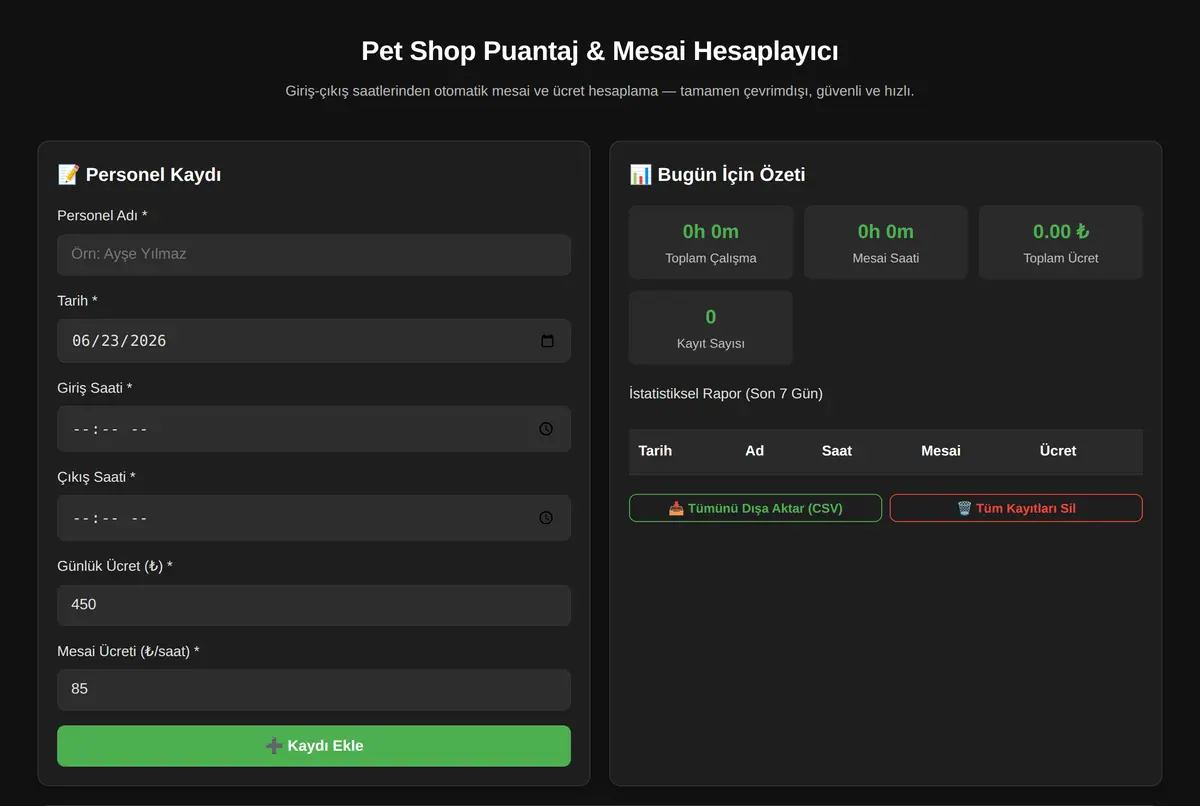Click the Kayıt Sayısı summary card
1200x806 pixels.
(711, 328)
